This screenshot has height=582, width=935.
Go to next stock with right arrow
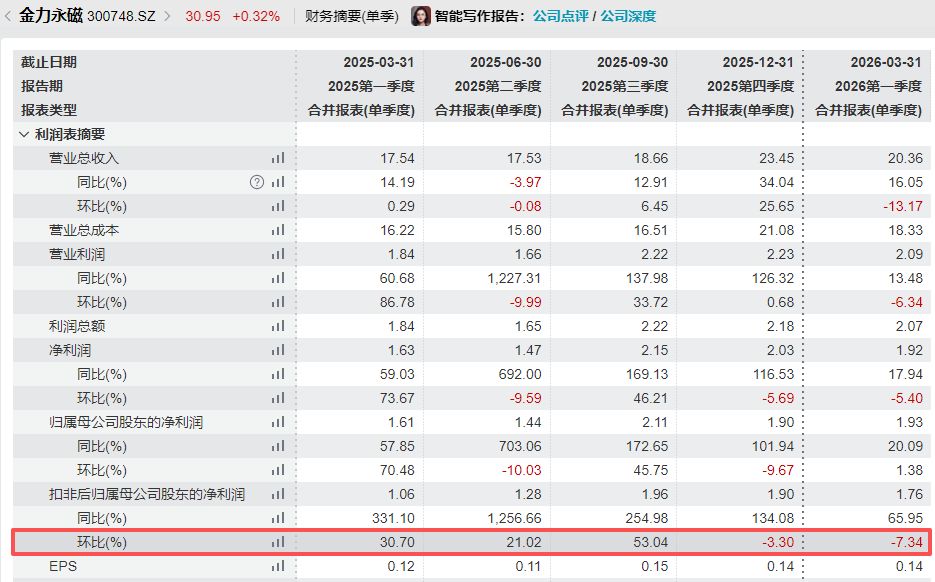point(168,16)
